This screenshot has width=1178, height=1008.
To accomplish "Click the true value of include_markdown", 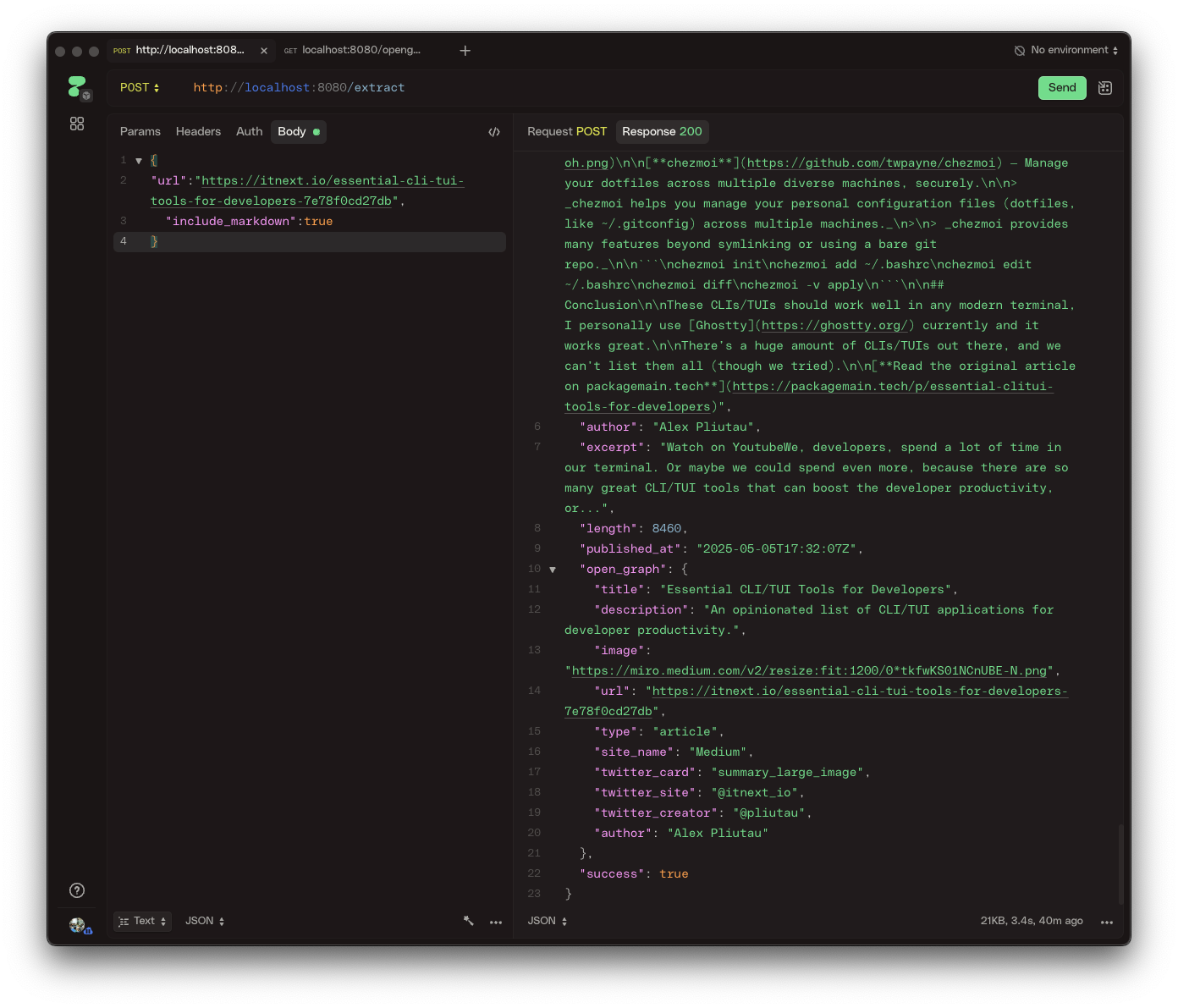I will [318, 221].
